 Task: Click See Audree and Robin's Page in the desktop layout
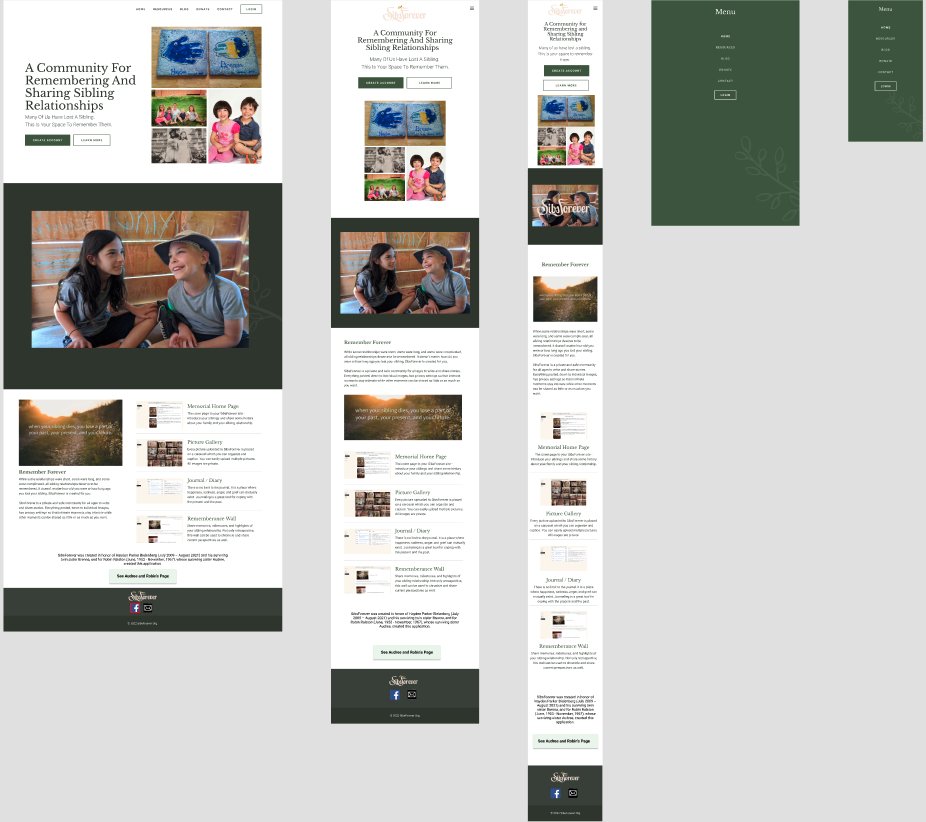click(x=143, y=576)
